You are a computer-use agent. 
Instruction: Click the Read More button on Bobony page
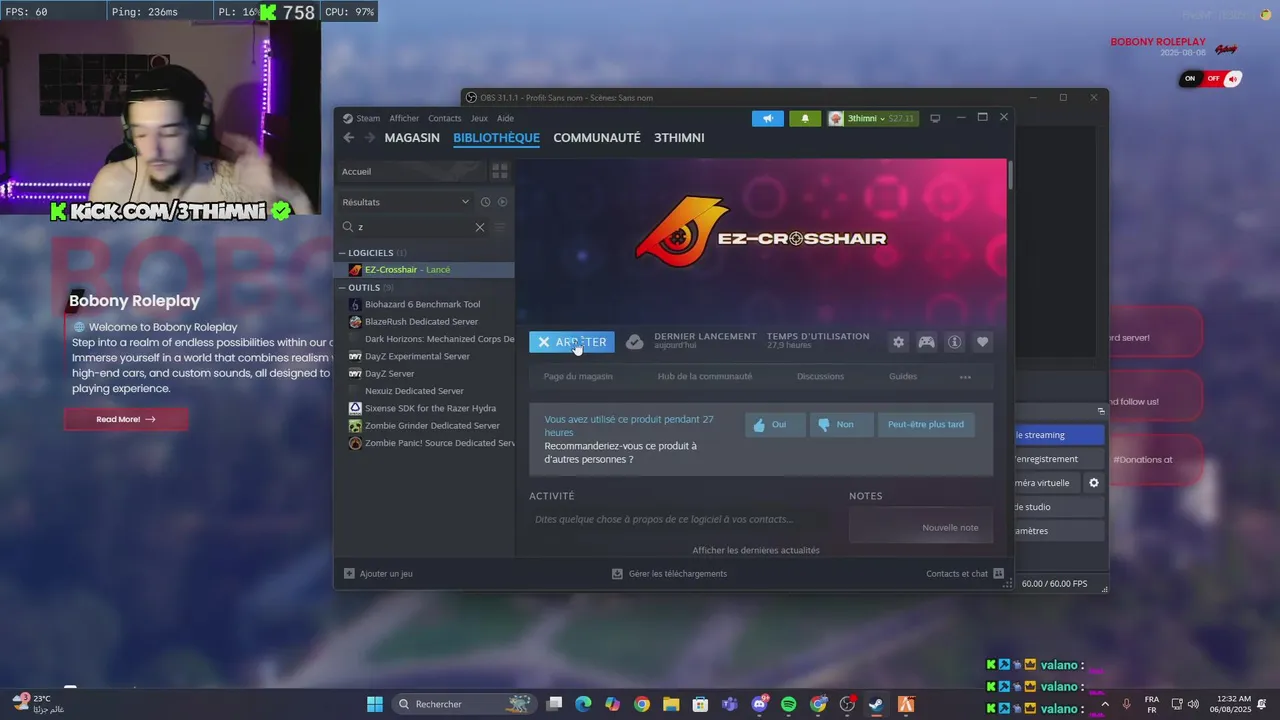[126, 419]
